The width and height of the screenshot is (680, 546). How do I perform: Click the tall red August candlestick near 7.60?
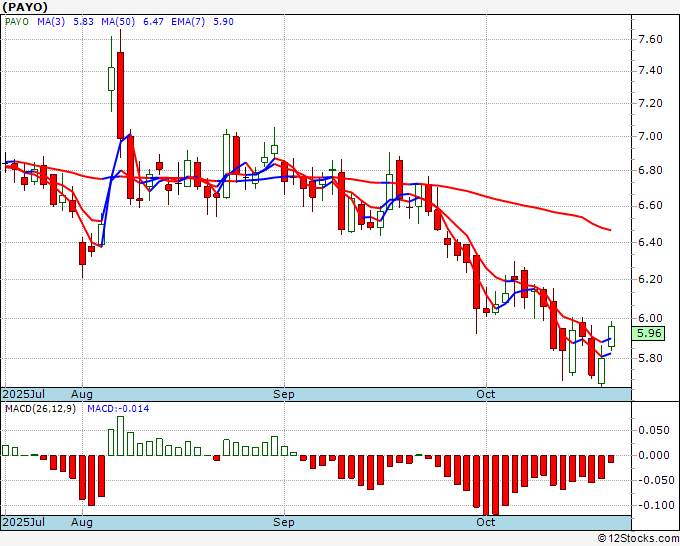(x=121, y=95)
